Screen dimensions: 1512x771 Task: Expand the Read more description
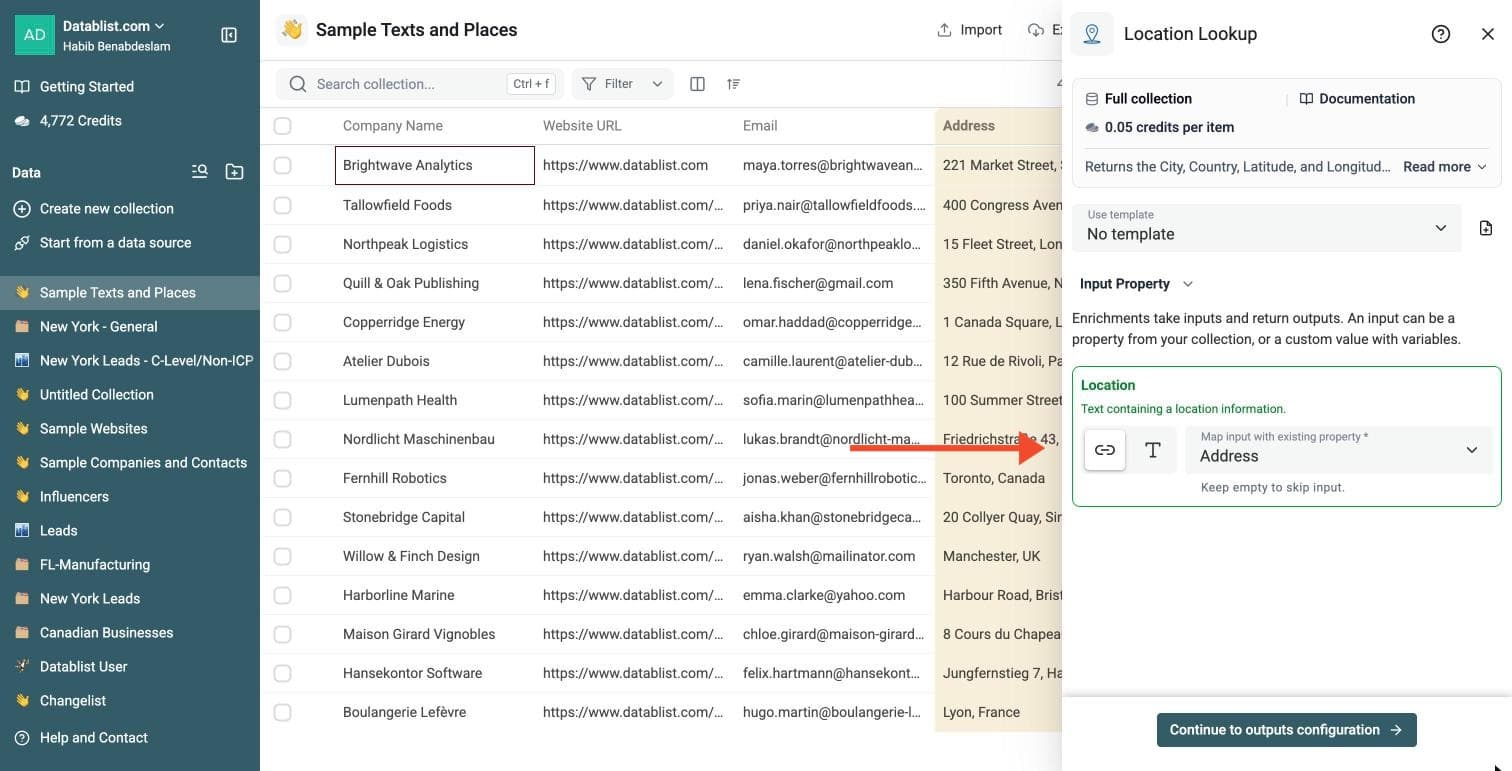click(1444, 167)
